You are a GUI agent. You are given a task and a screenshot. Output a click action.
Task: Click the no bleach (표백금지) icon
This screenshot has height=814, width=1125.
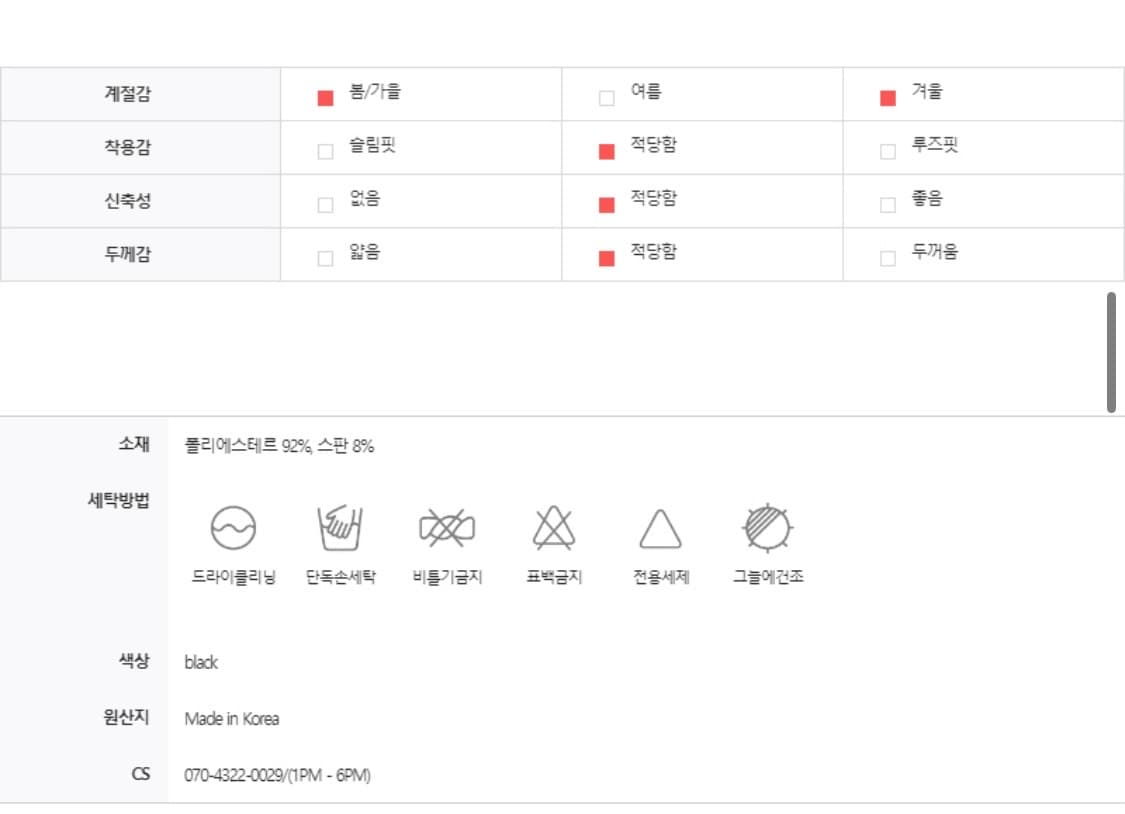point(553,527)
